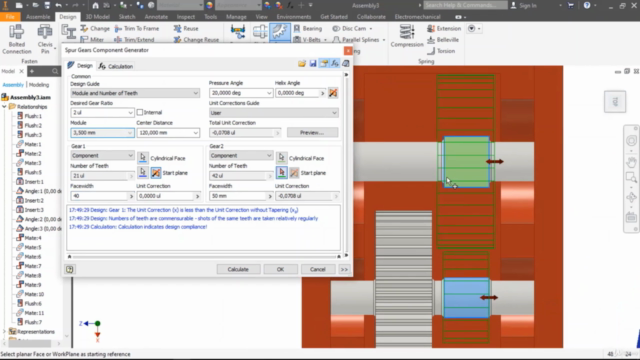Click the Miter frame tool

pos(92,40)
